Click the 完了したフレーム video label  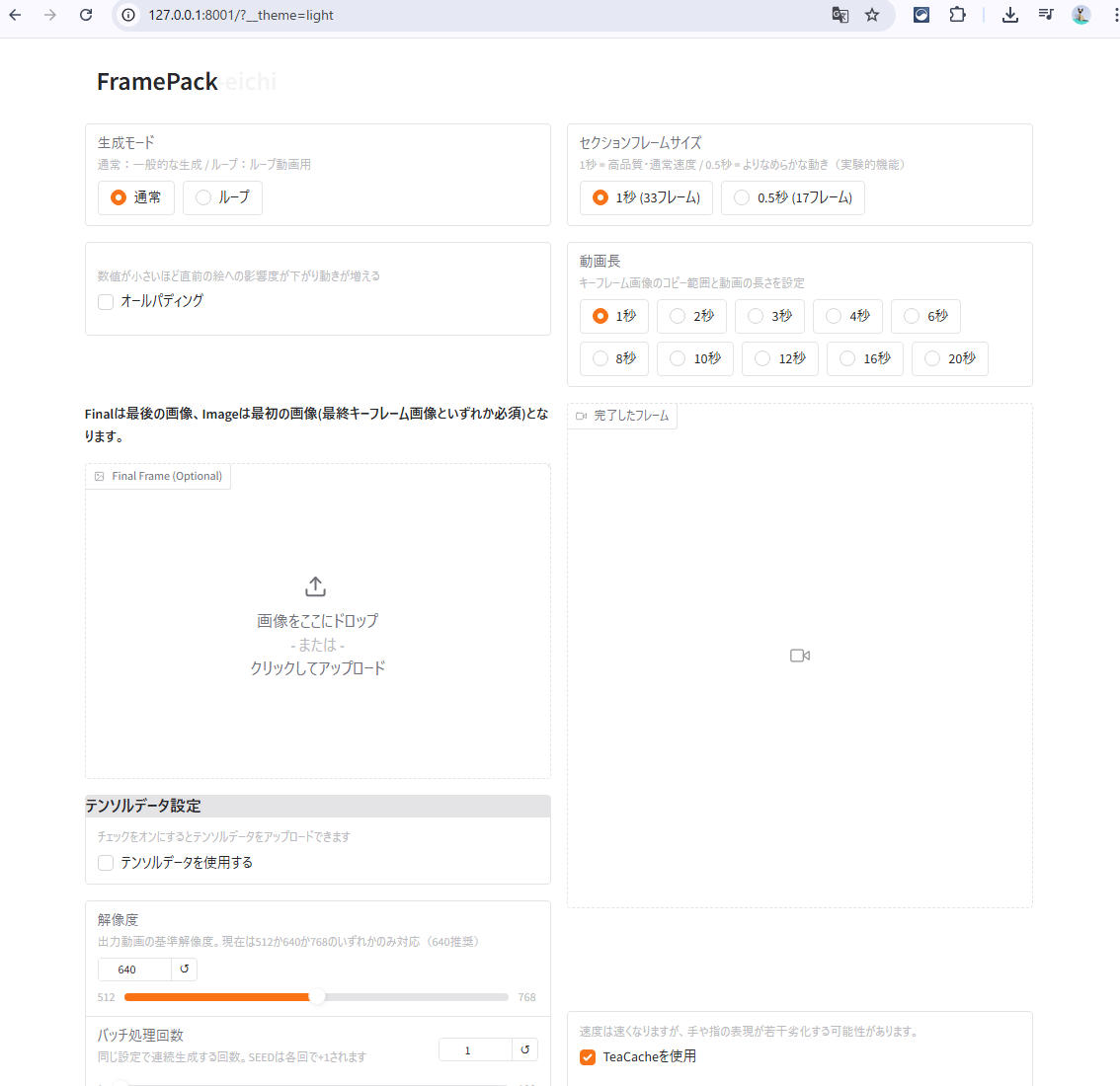point(622,416)
